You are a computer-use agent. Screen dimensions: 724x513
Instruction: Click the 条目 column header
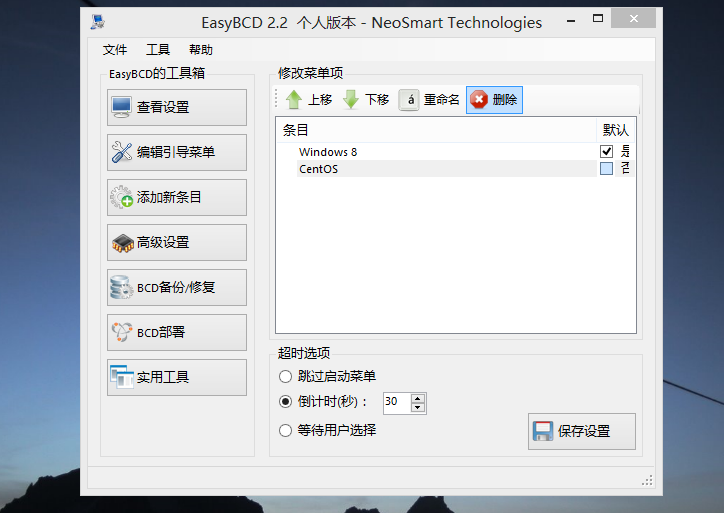436,130
